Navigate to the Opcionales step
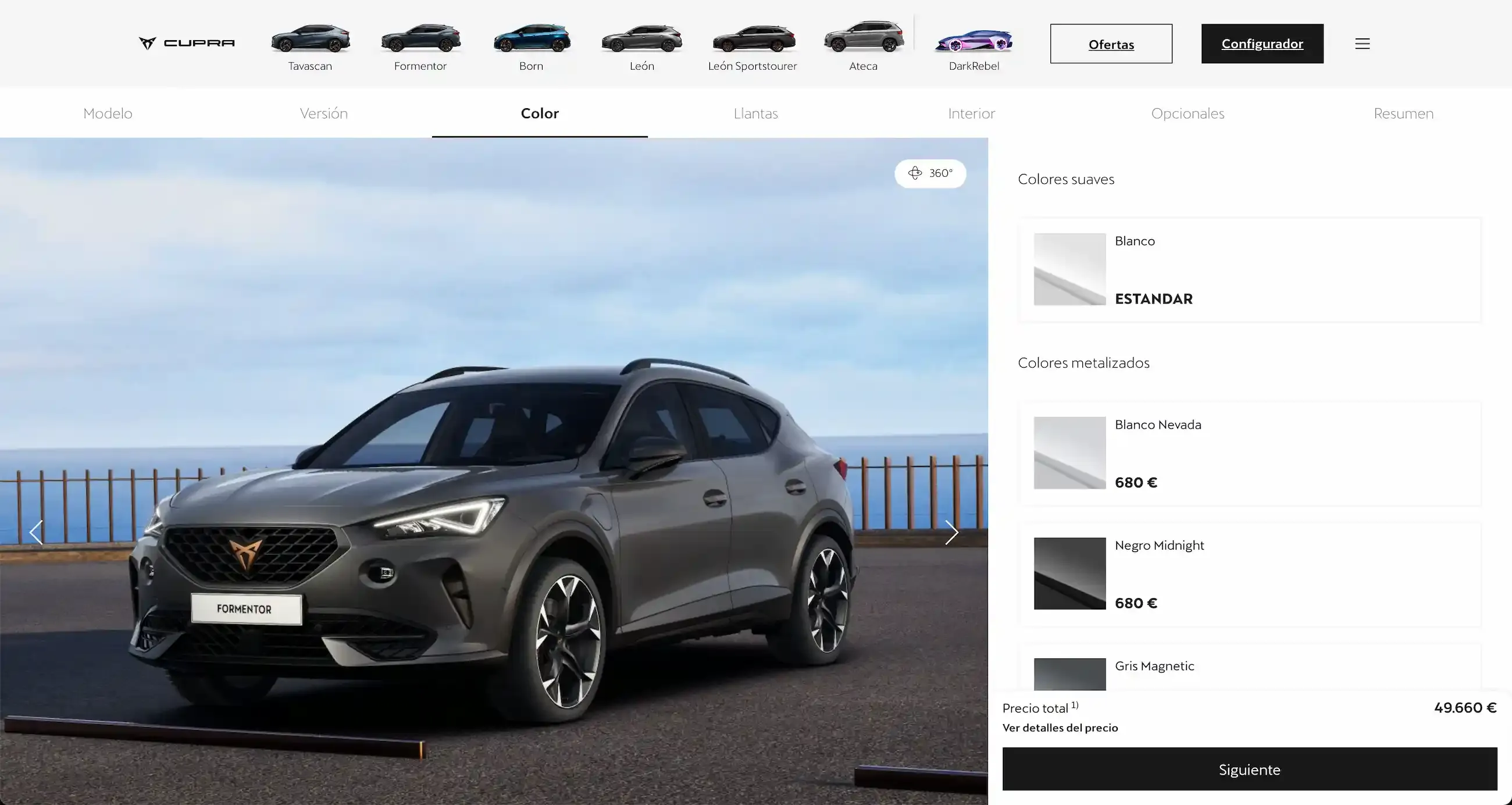Viewport: 1512px width, 805px height. pos(1187,112)
